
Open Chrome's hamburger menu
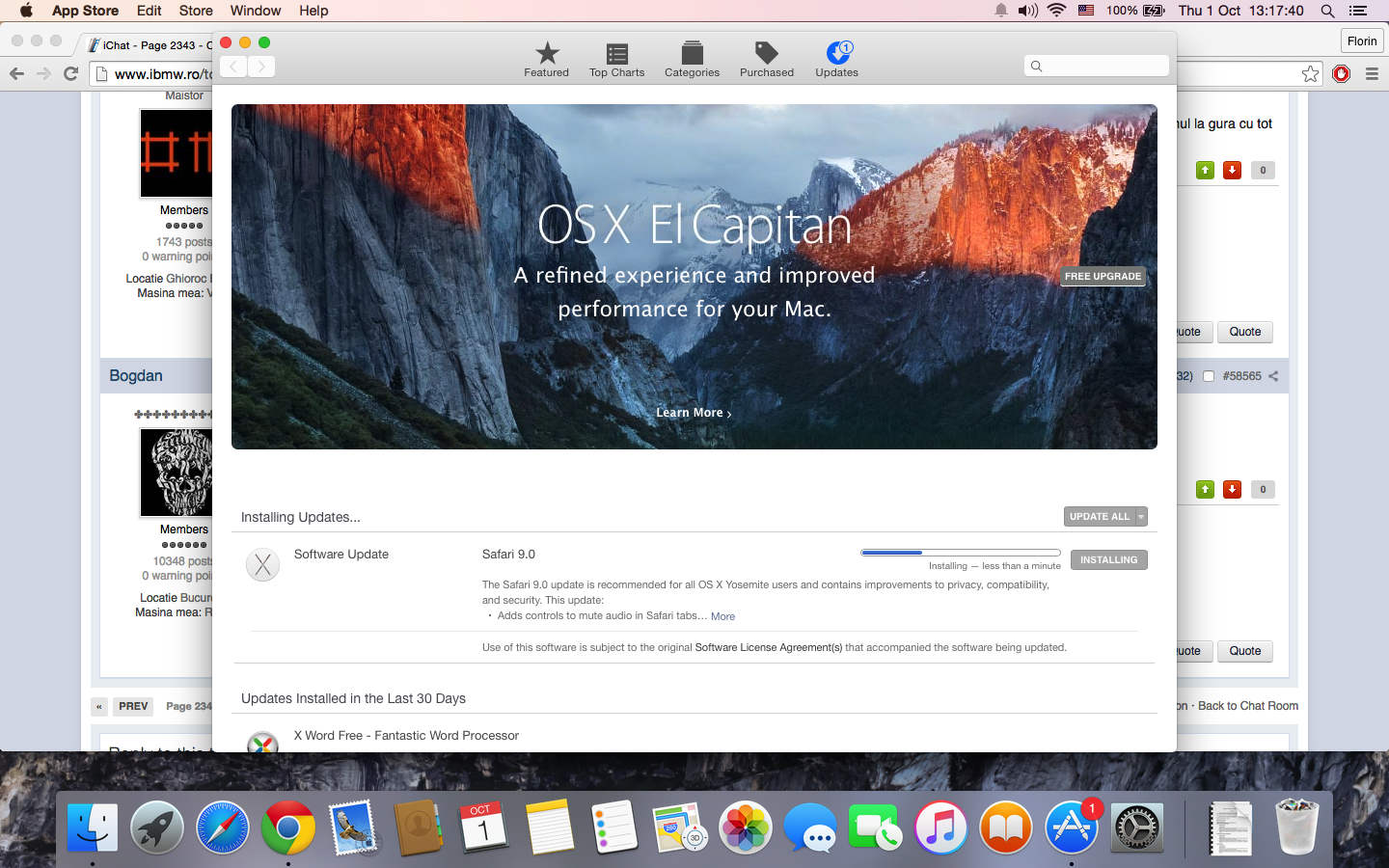[x=1372, y=73]
